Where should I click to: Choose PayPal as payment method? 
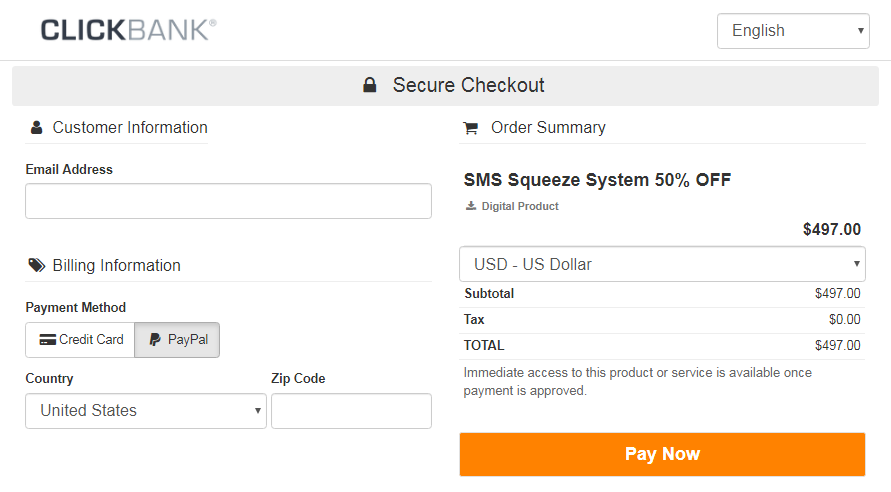pos(178,340)
